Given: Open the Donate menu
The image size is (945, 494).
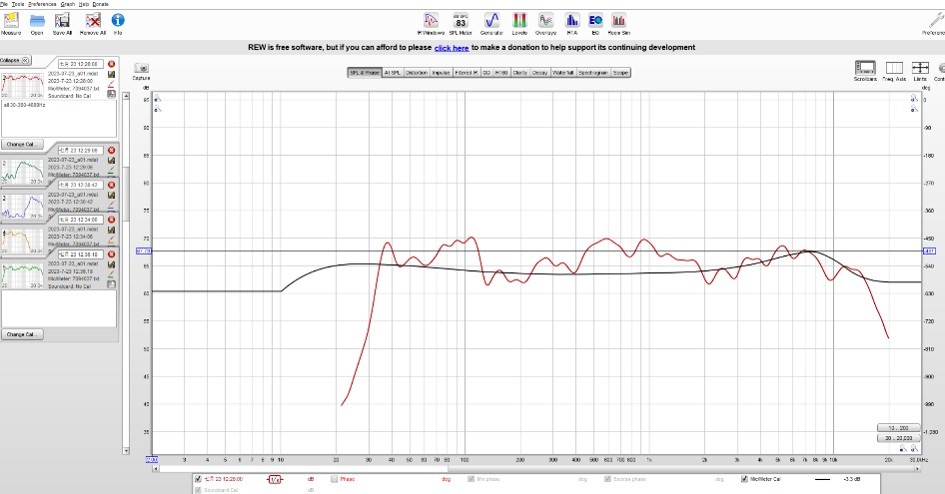Looking at the screenshot, I should click(x=101, y=4).
